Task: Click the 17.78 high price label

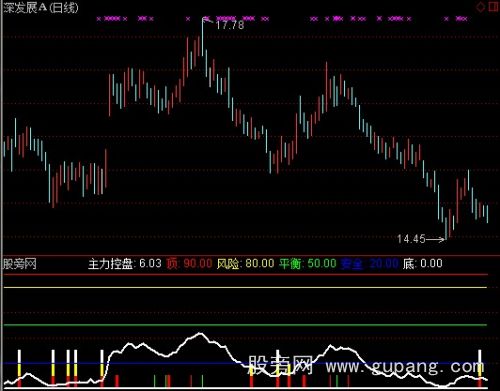Action: pyautogui.click(x=230, y=25)
